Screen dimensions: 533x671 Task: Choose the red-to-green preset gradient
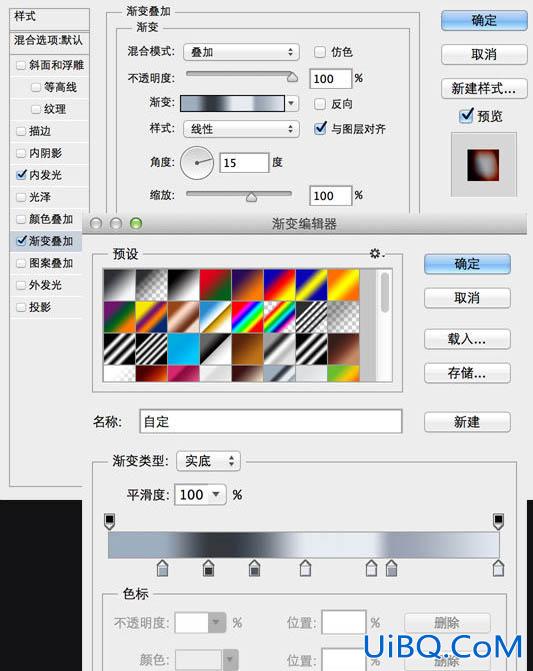(x=216, y=285)
